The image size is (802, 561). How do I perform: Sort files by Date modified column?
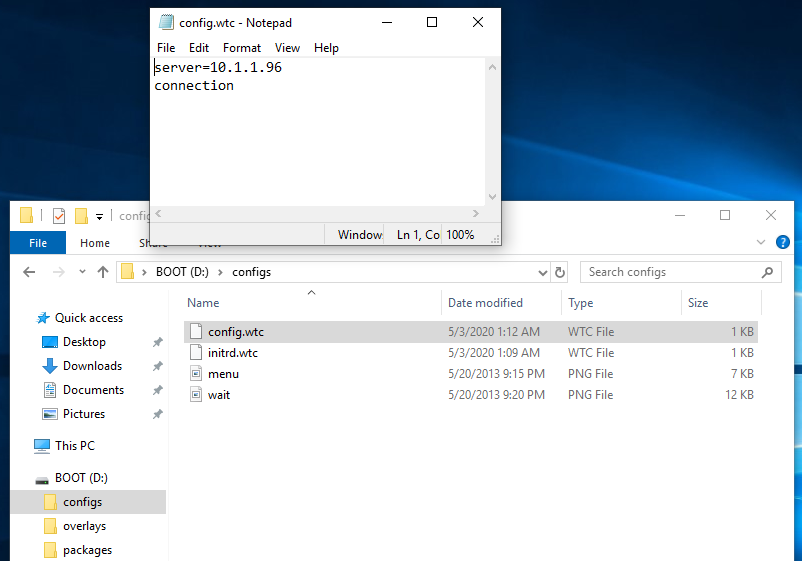pyautogui.click(x=485, y=303)
